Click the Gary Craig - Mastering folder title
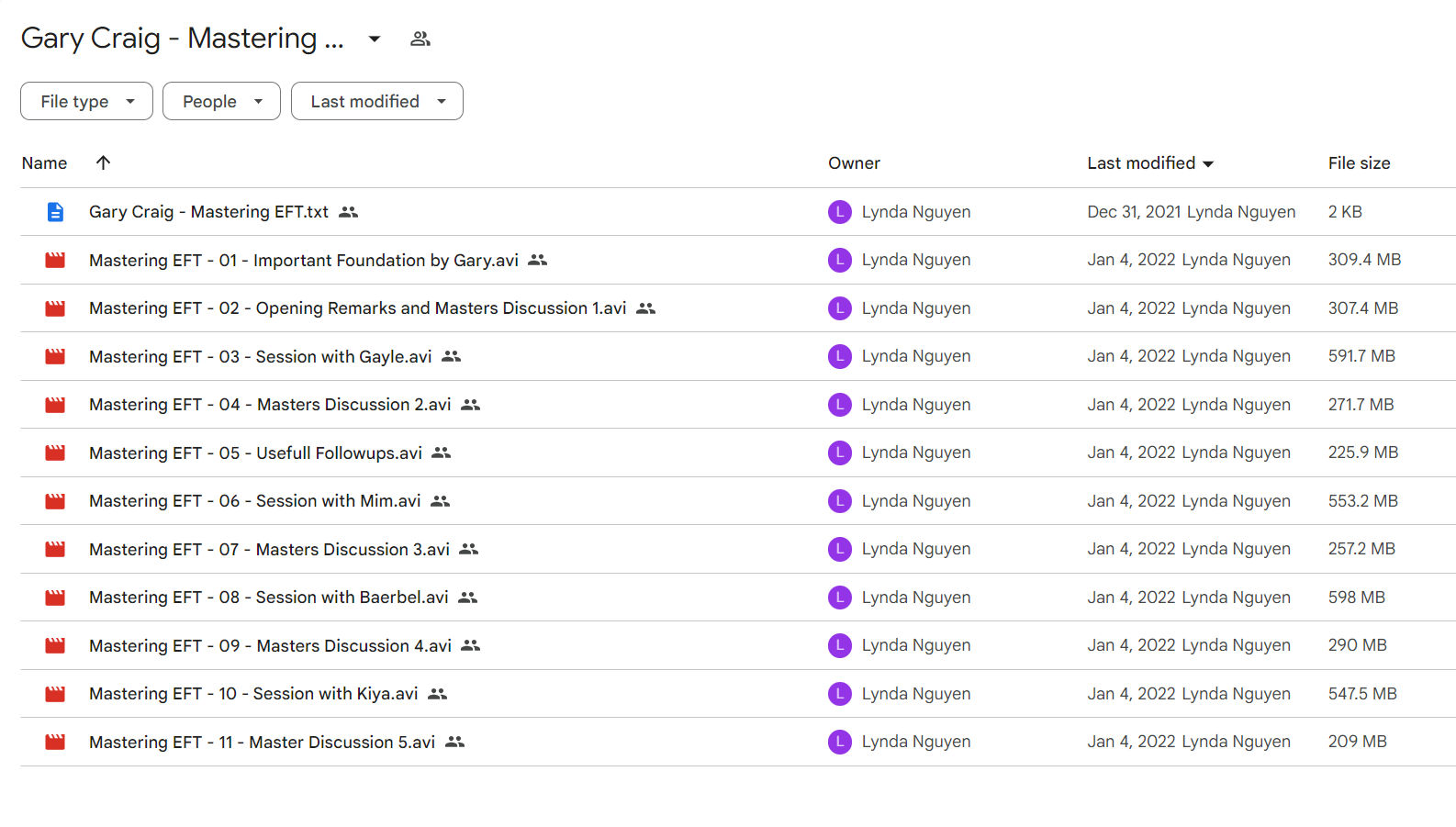 183,39
